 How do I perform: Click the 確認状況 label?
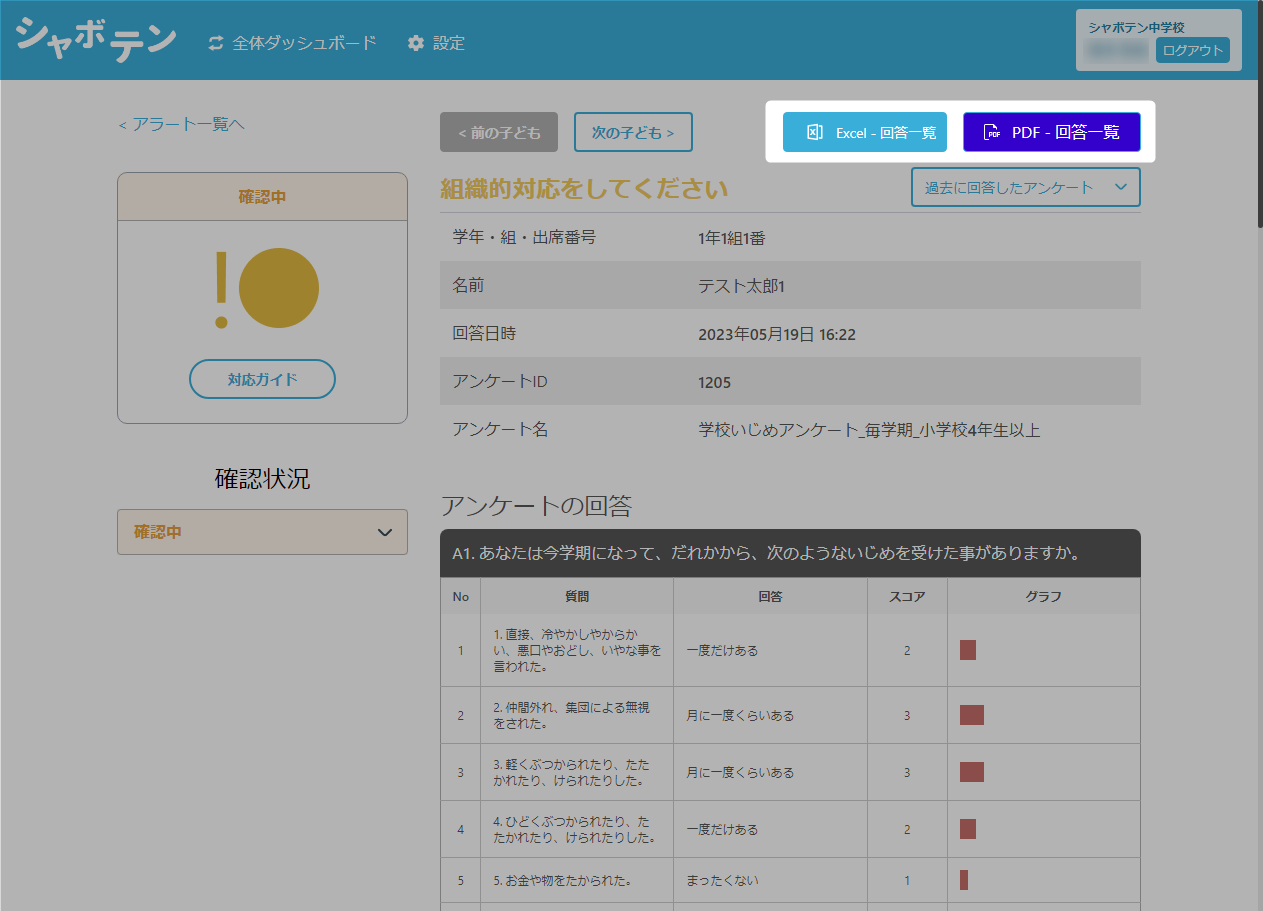[262, 479]
